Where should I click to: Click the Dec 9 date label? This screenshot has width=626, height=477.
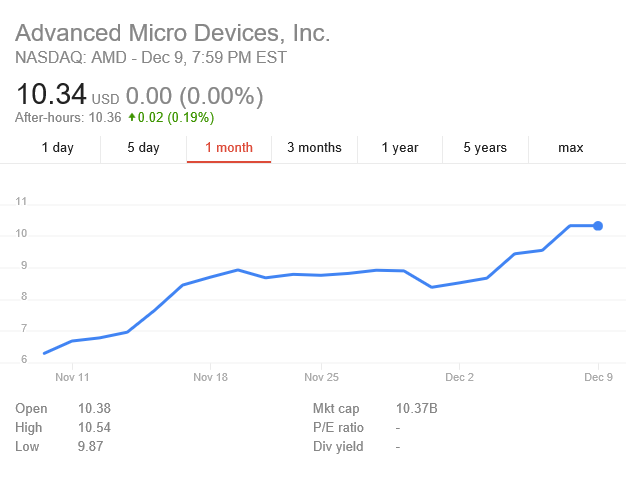[x=598, y=377]
